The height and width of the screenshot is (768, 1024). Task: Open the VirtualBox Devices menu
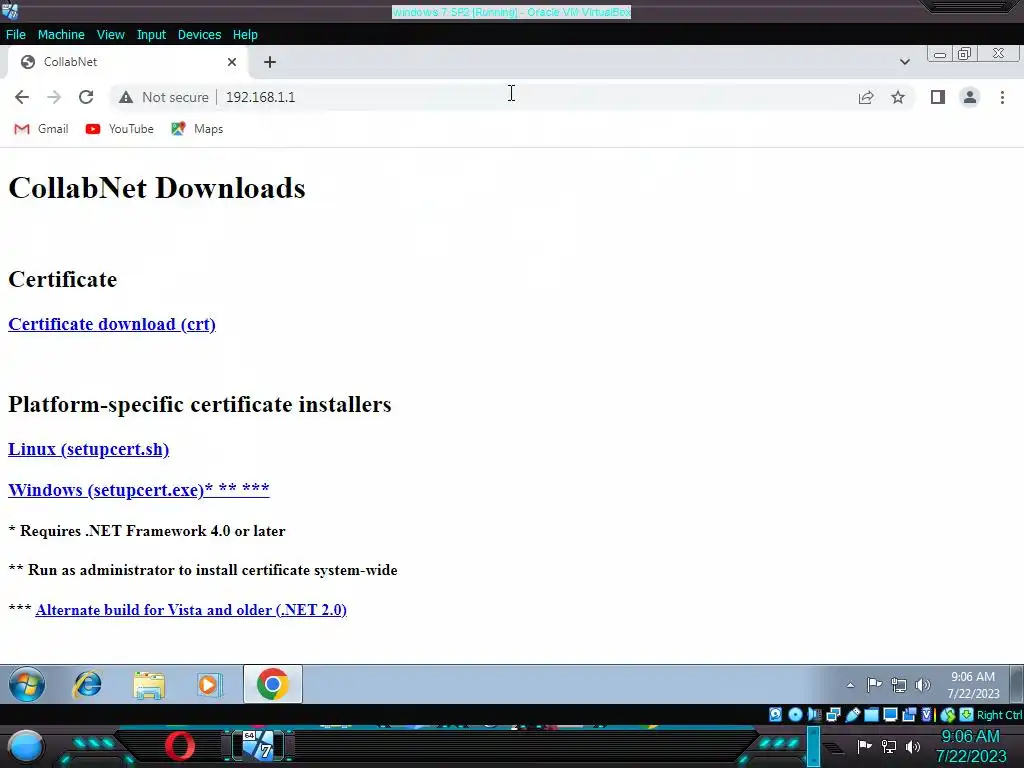[199, 35]
